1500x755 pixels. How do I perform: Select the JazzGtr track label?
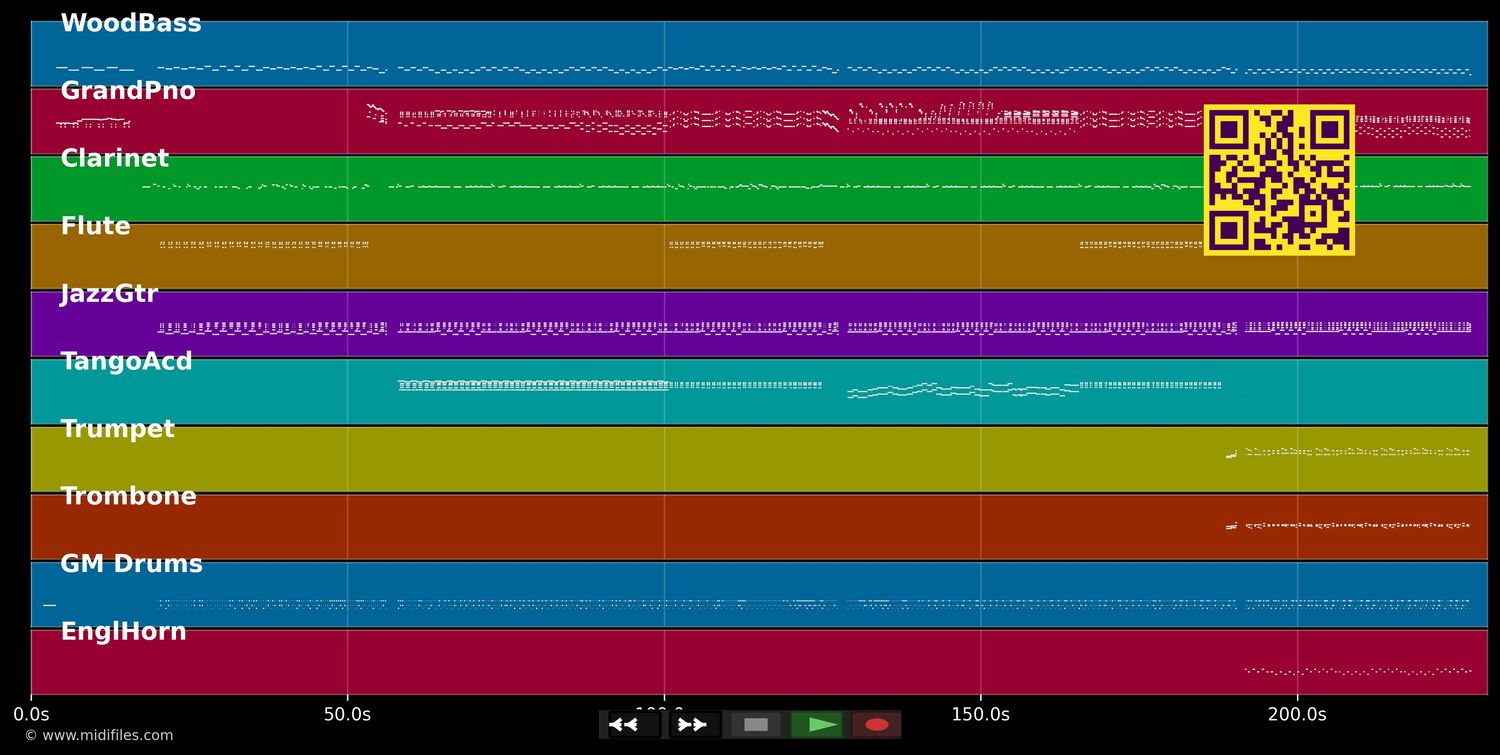[x=109, y=294]
